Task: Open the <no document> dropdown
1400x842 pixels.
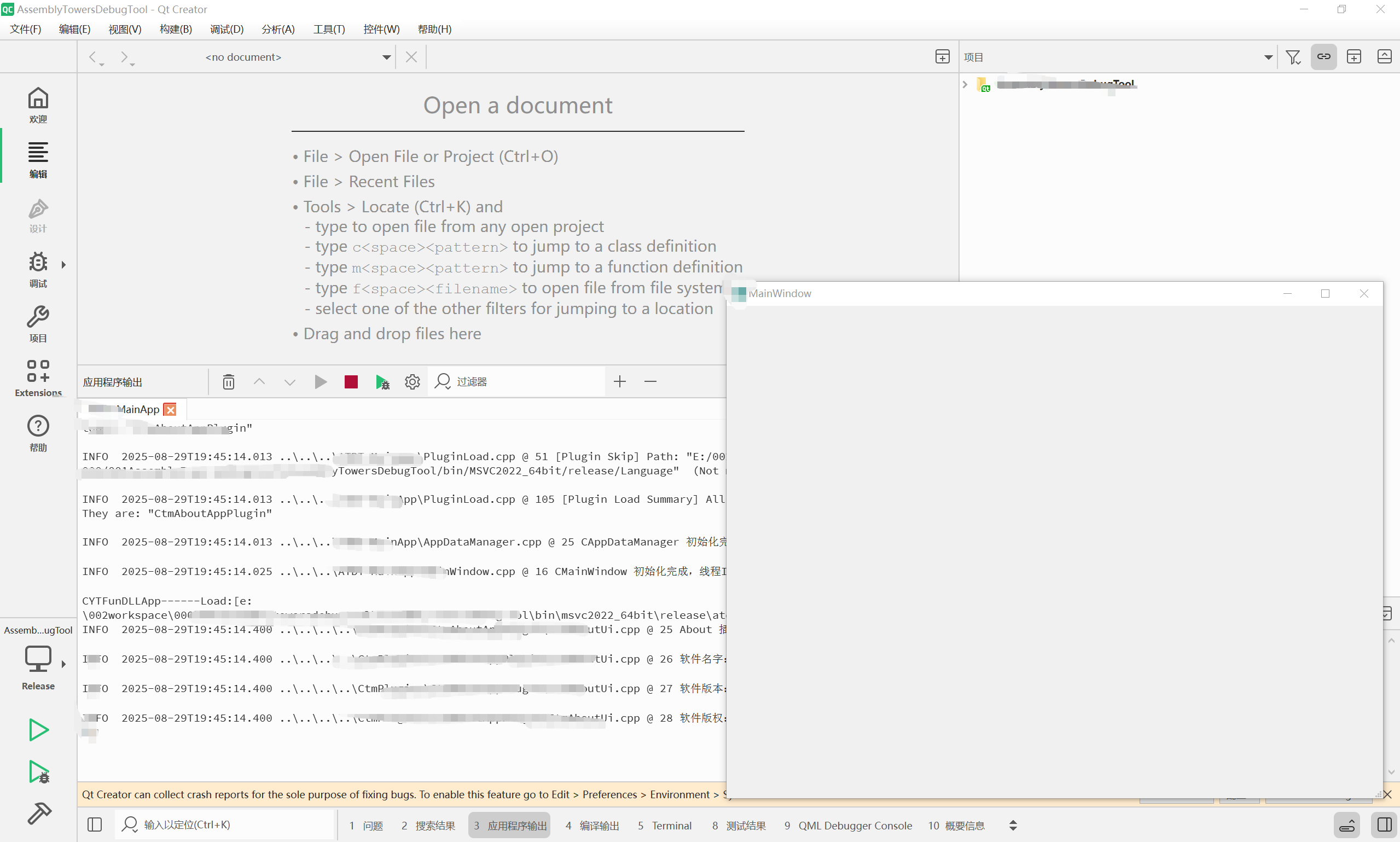Action: tap(386, 57)
